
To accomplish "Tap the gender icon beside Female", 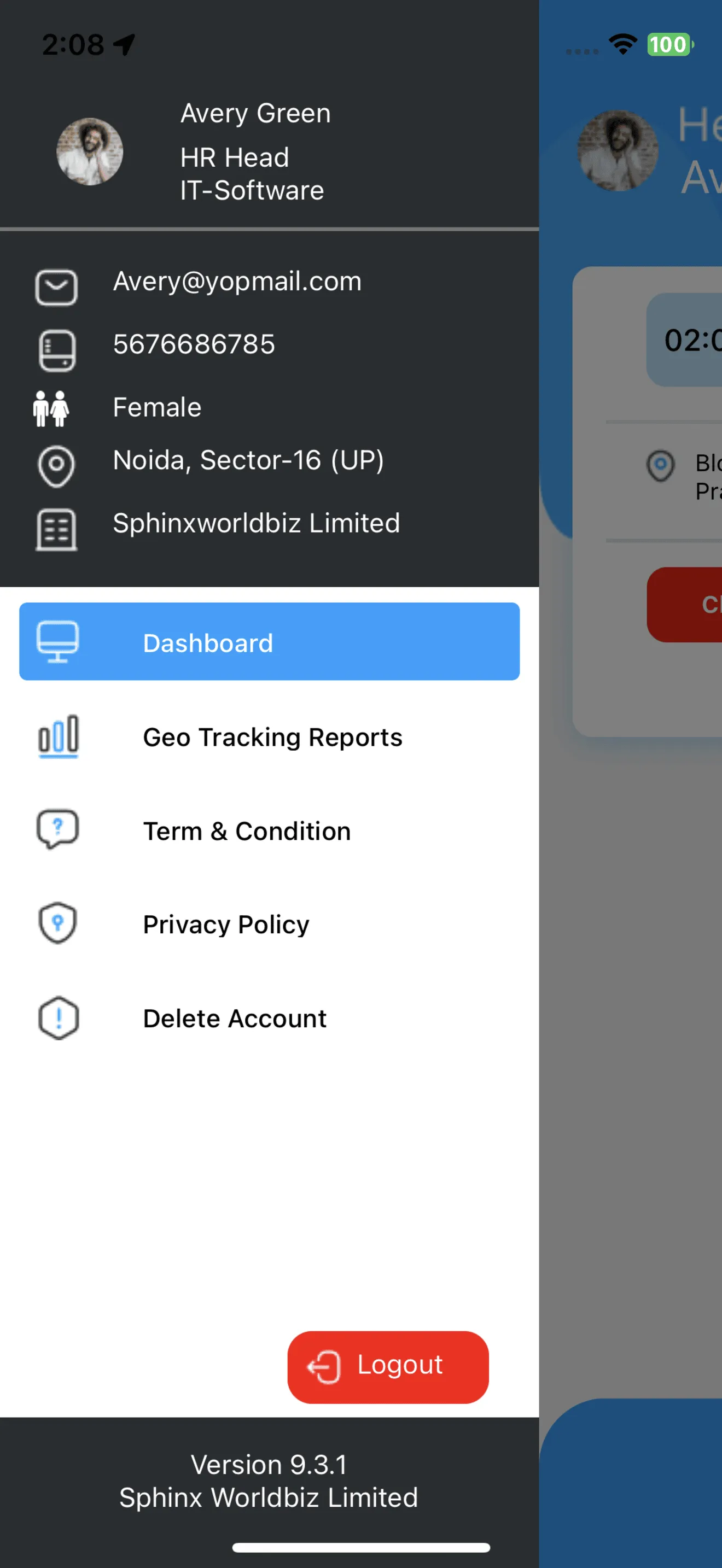I will [51, 408].
